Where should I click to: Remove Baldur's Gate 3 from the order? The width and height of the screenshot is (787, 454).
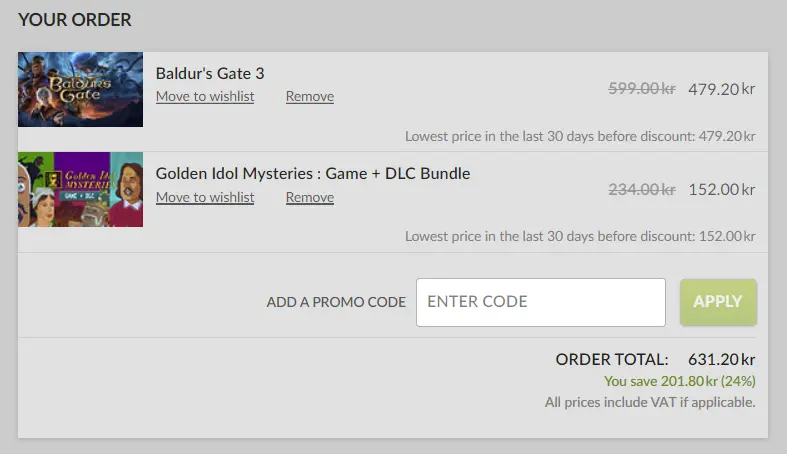click(310, 96)
